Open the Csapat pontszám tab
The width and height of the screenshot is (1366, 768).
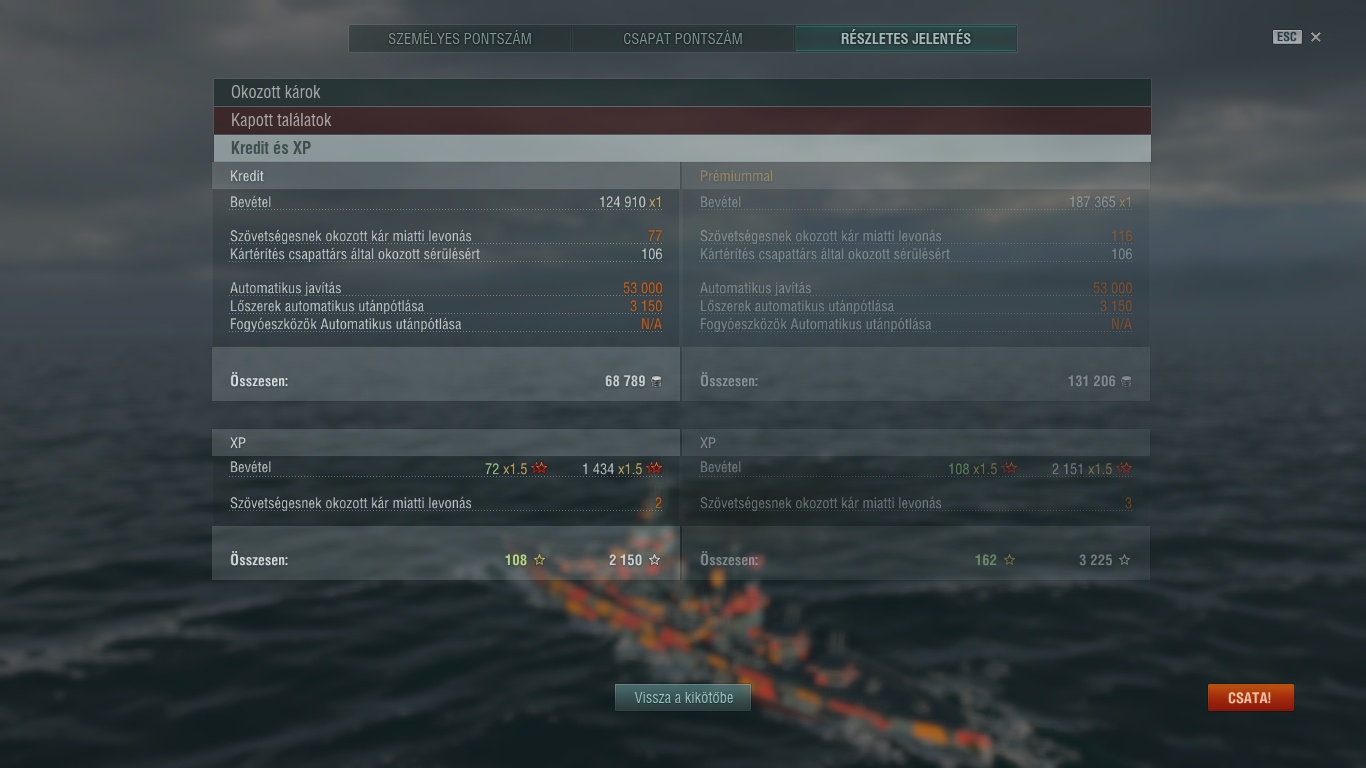coord(683,39)
